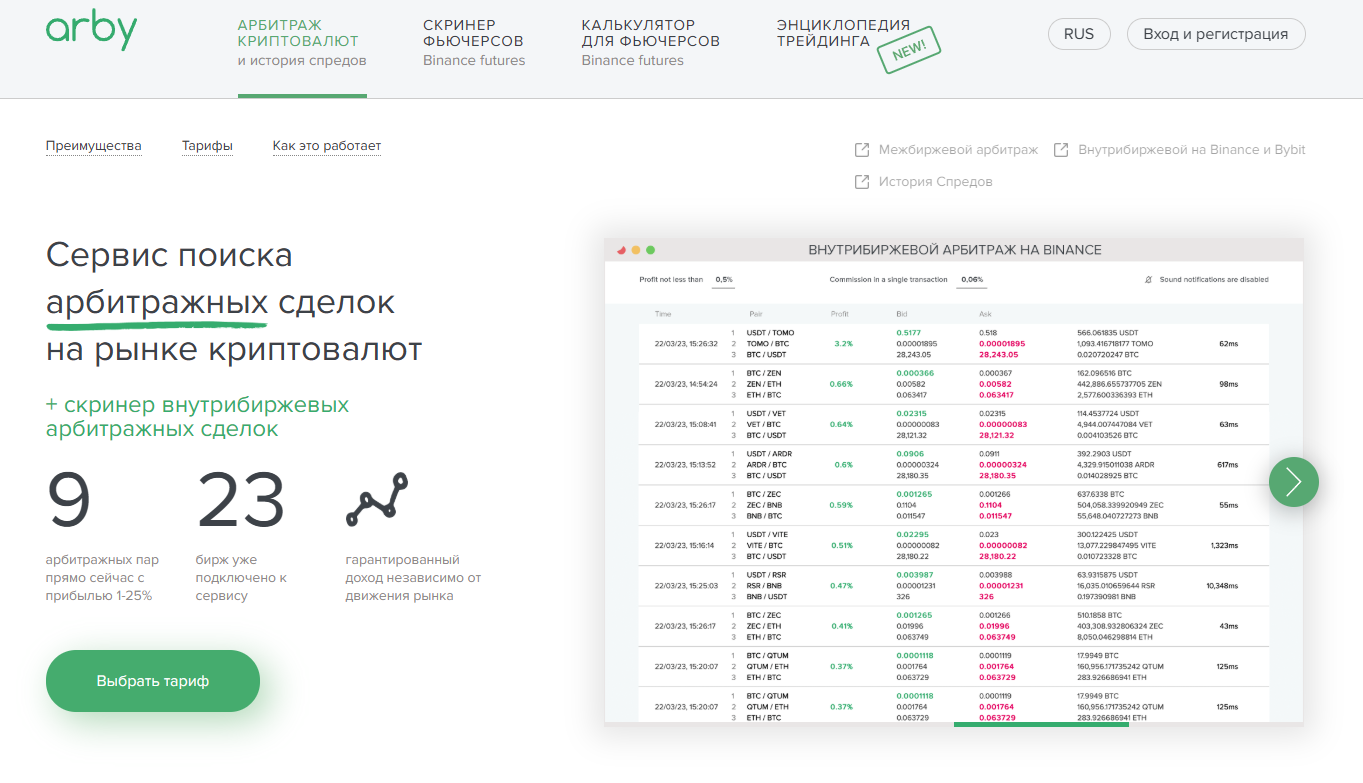Click the large number 9 statistic
Screen dimensions: 1363x783
[69, 500]
